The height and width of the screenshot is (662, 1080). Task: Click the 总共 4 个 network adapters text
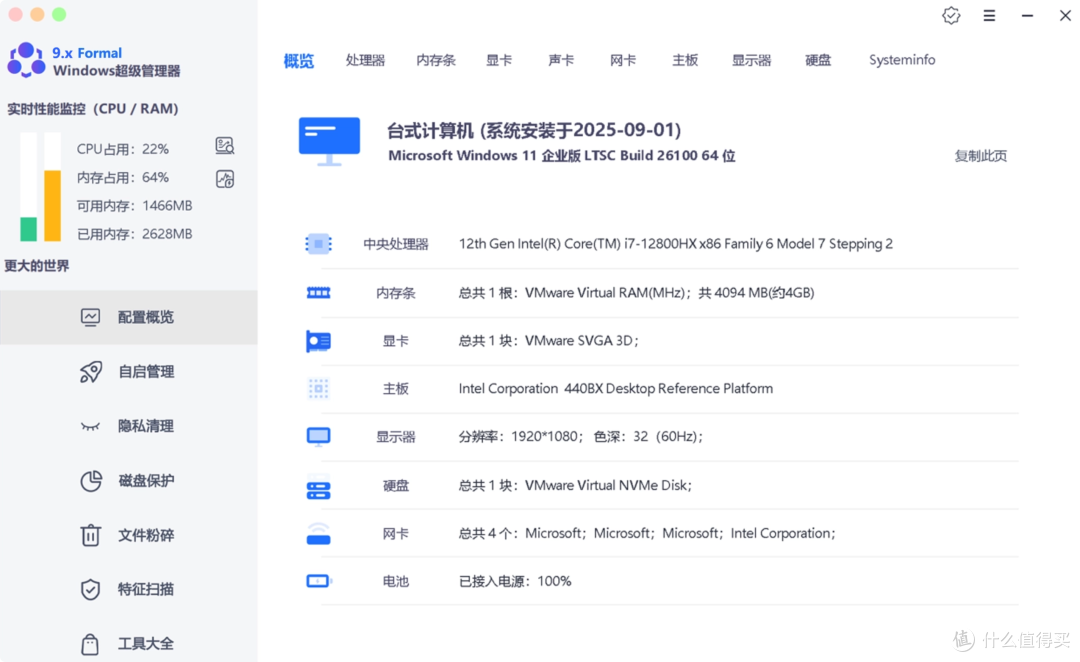(x=647, y=534)
